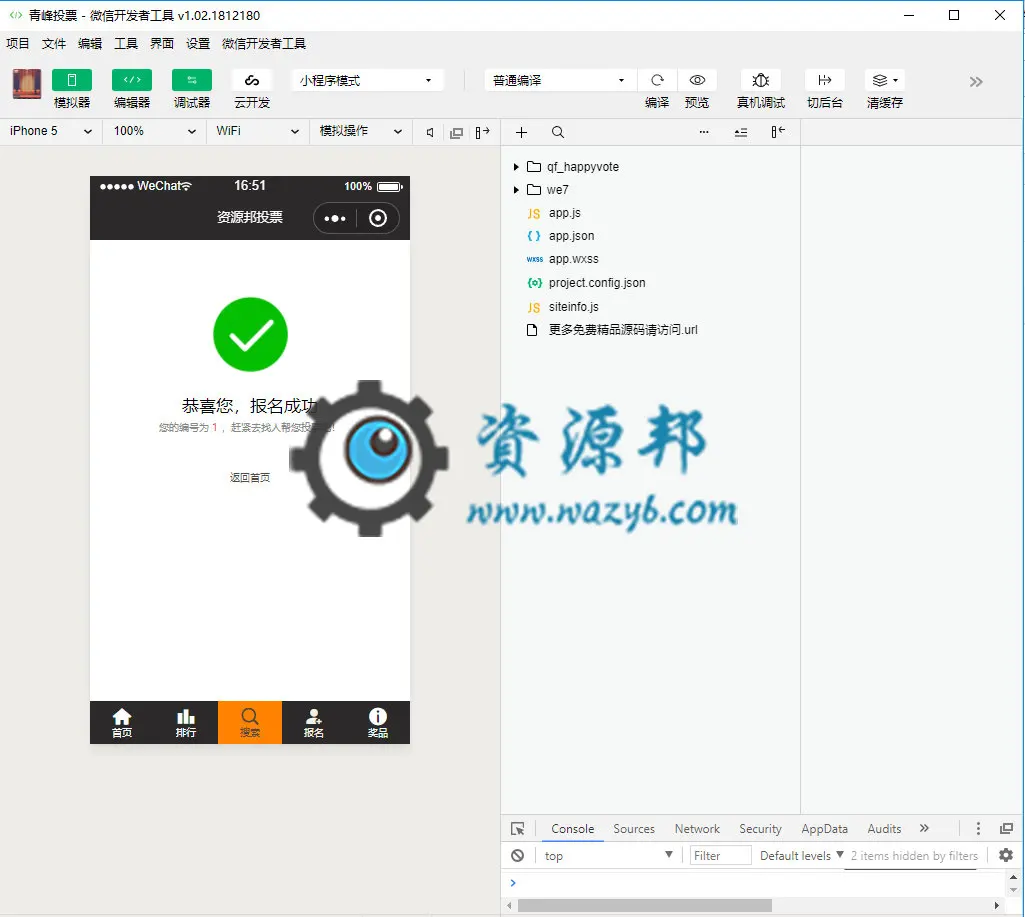1025x917 pixels.
Task: Toggle the 模拟器 simulator panel button
Action: 72,80
